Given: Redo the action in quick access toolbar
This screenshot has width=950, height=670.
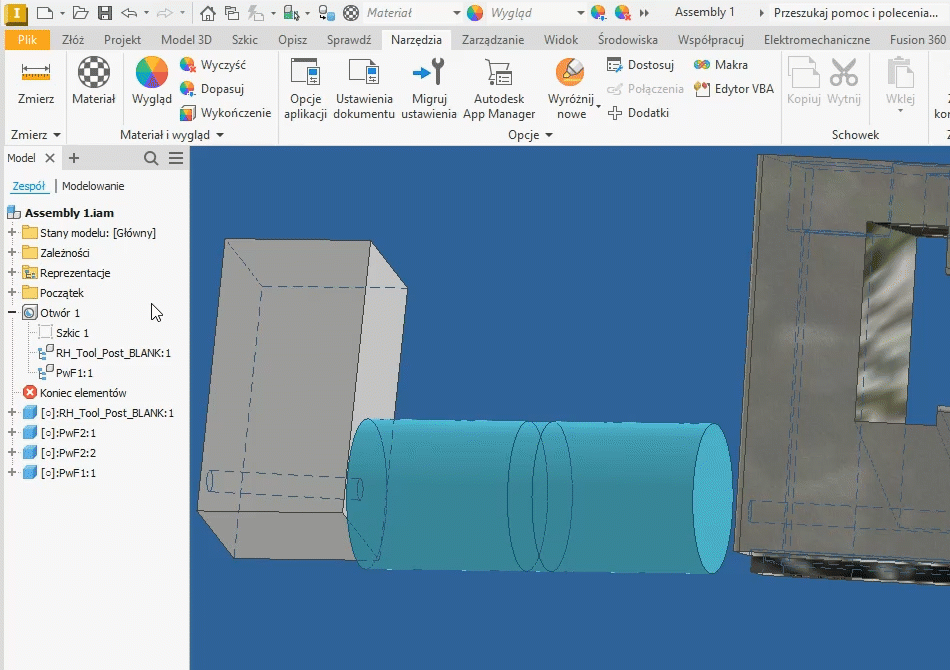Looking at the screenshot, I should pyautogui.click(x=164, y=13).
